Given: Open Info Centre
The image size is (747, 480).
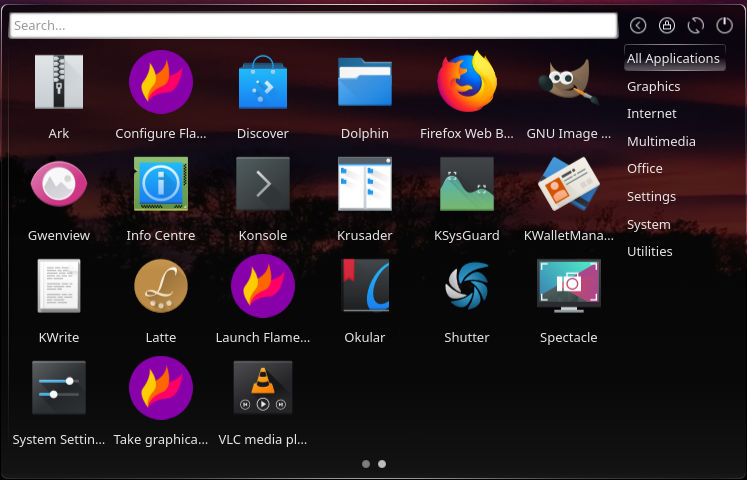Looking at the screenshot, I should coord(161,184).
